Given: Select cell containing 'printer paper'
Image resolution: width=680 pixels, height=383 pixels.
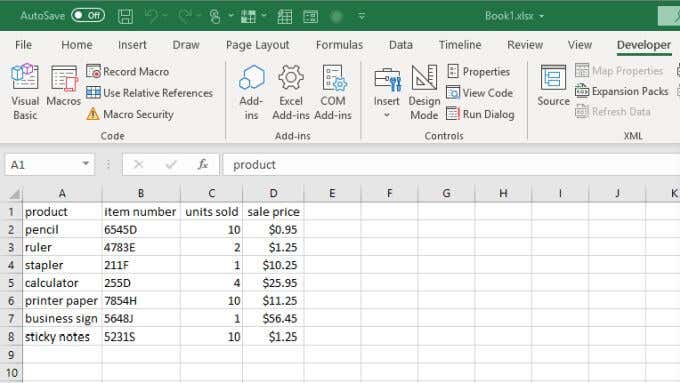Looking at the screenshot, I should pyautogui.click(x=62, y=301).
